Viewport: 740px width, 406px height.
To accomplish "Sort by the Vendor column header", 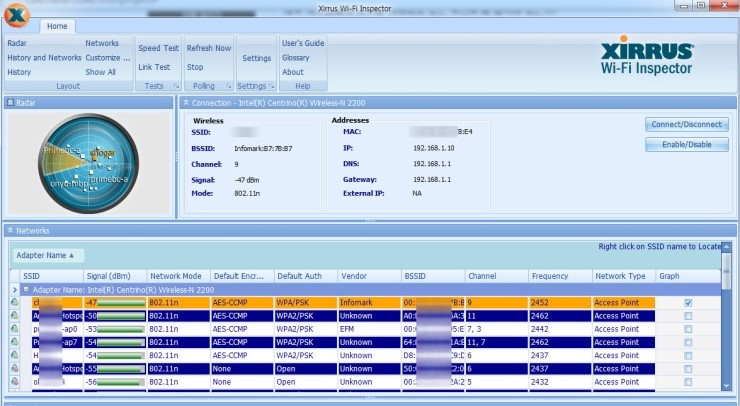I will [x=370, y=276].
